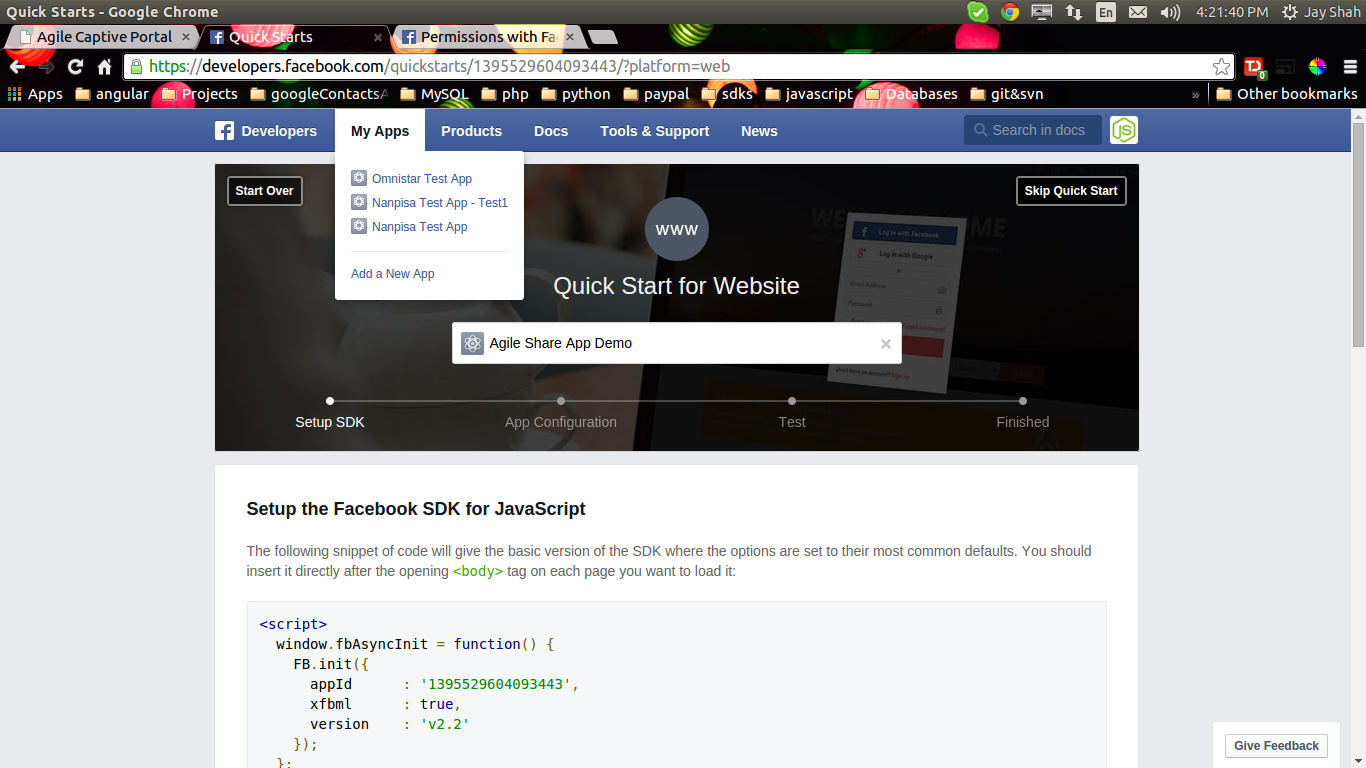Image resolution: width=1366 pixels, height=768 pixels.
Task: Click the WWW circle icon
Action: pyautogui.click(x=677, y=229)
